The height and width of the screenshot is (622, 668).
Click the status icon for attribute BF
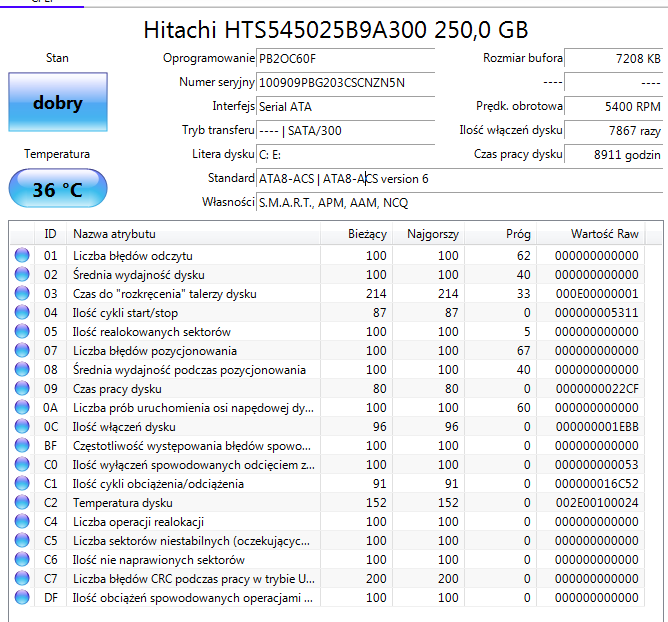point(22,445)
